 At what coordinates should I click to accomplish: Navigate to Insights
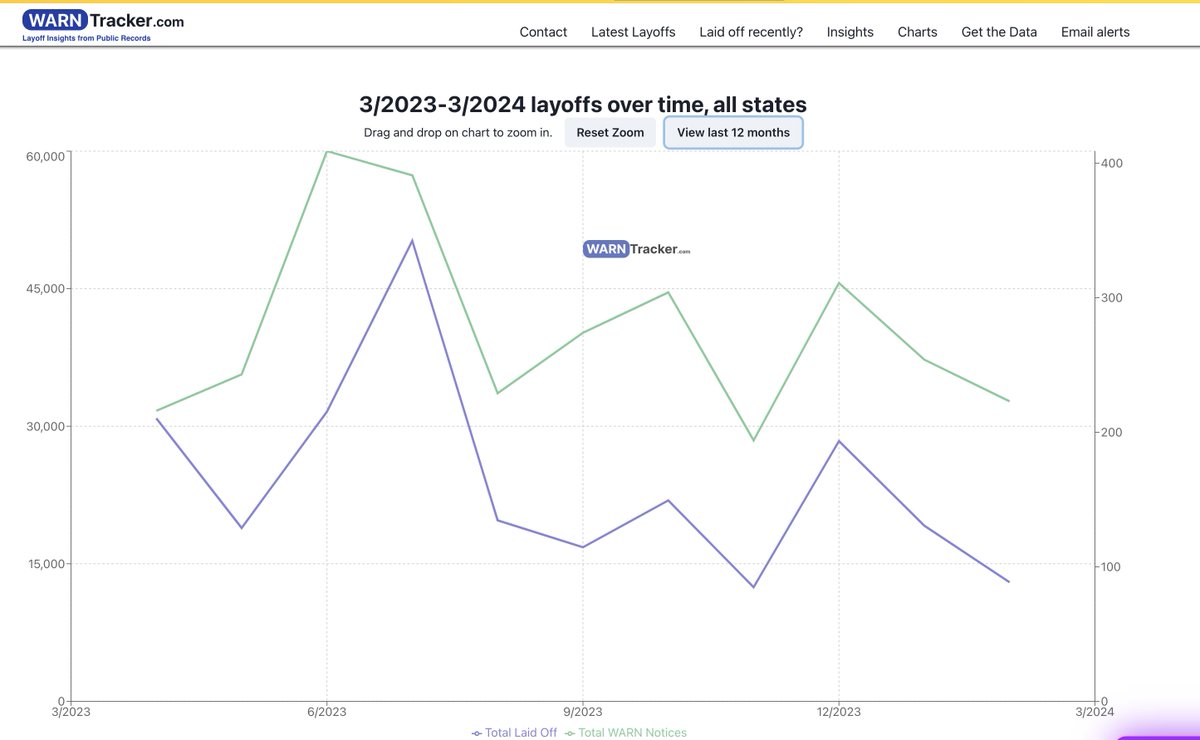[850, 32]
